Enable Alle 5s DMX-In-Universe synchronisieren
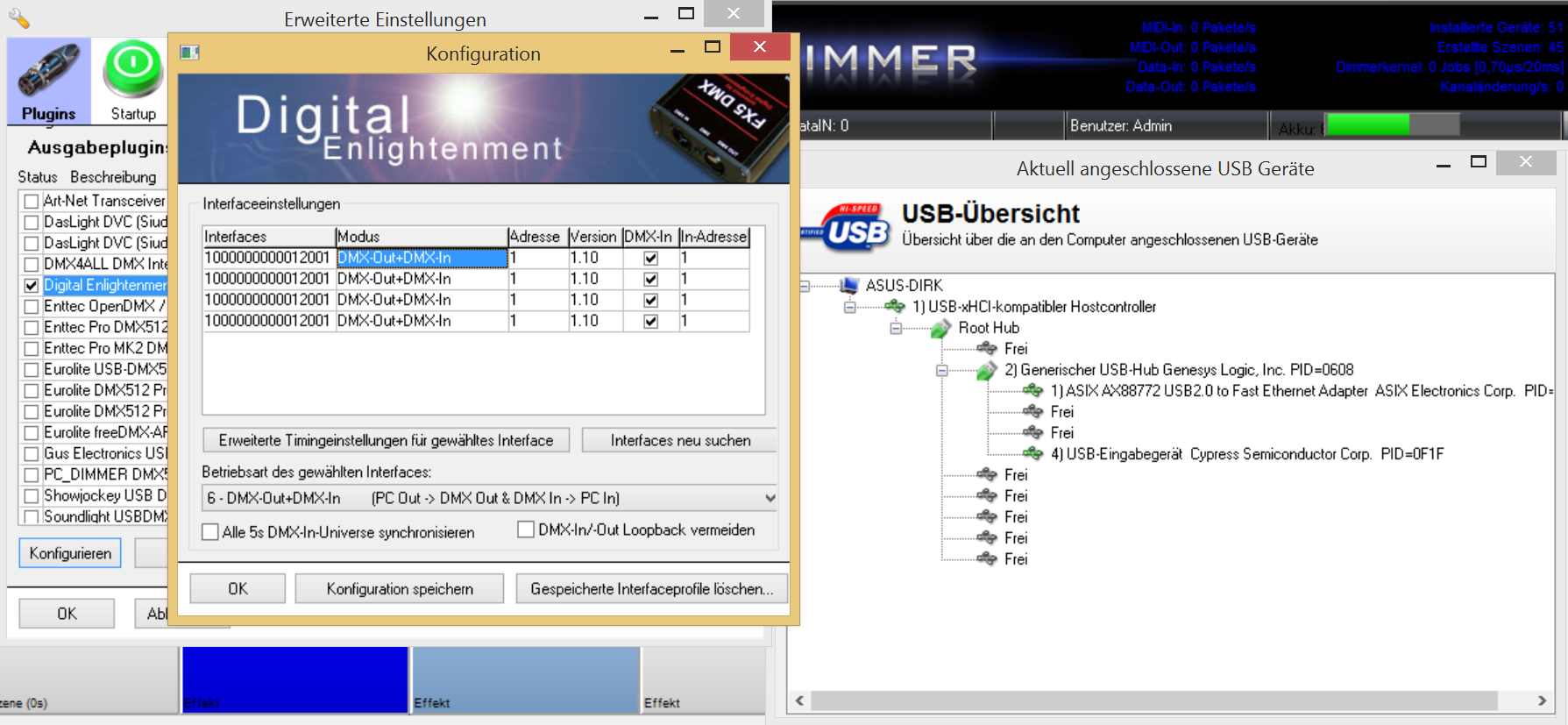The width and height of the screenshot is (1568, 725). click(210, 532)
